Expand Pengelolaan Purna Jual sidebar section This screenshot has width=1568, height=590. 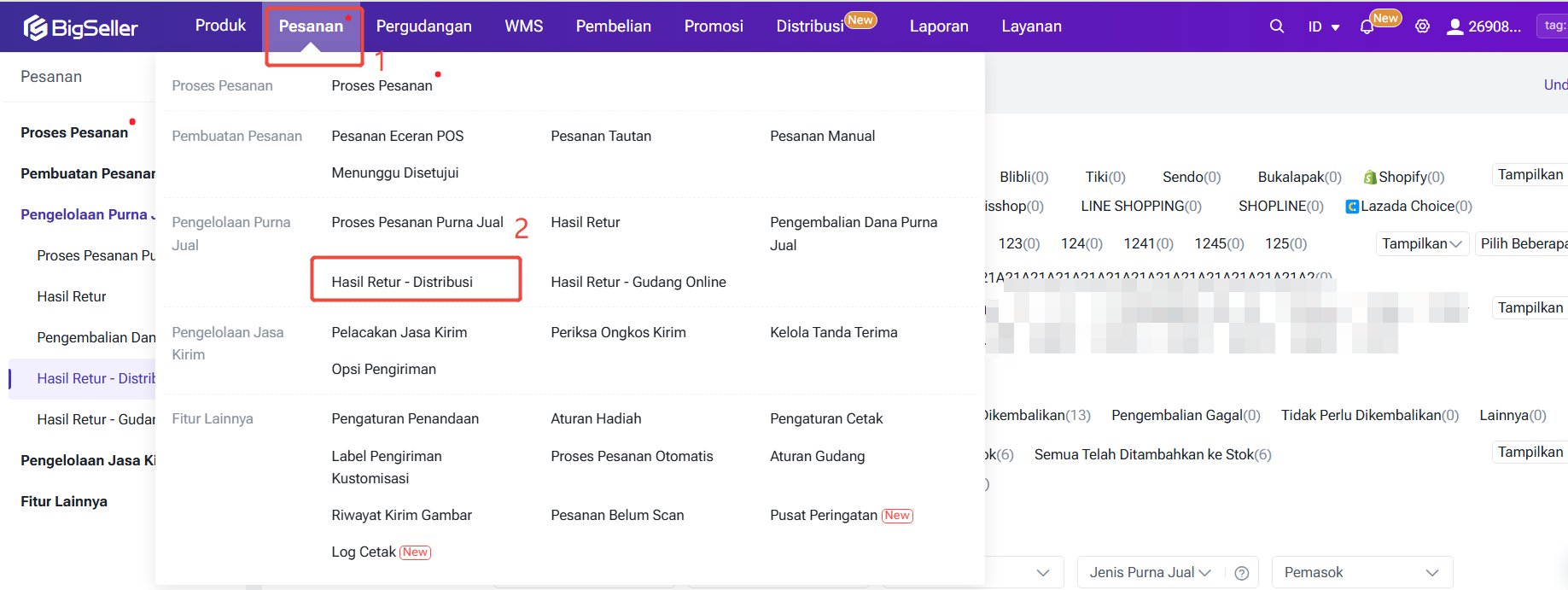(x=88, y=214)
